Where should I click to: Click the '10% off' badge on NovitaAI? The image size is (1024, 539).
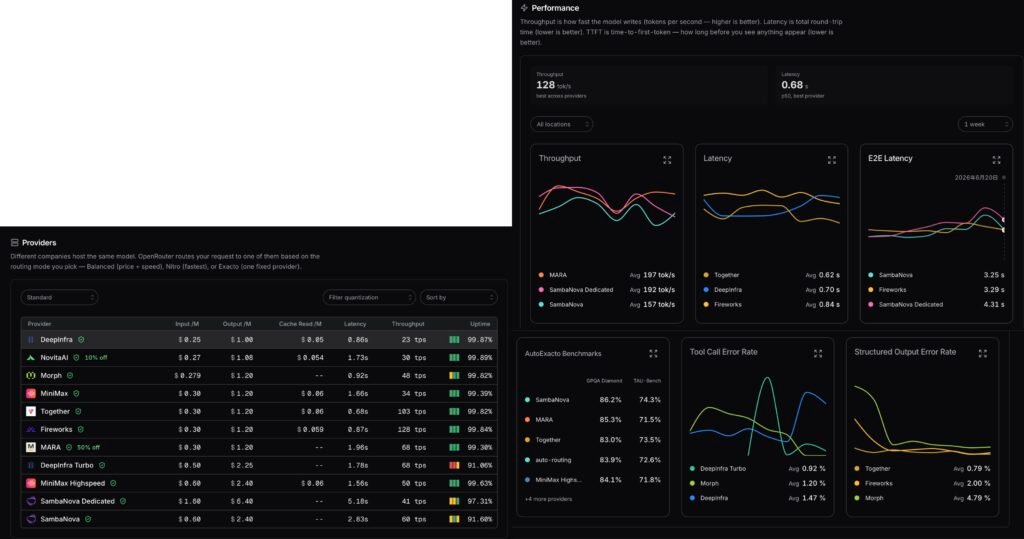96,358
